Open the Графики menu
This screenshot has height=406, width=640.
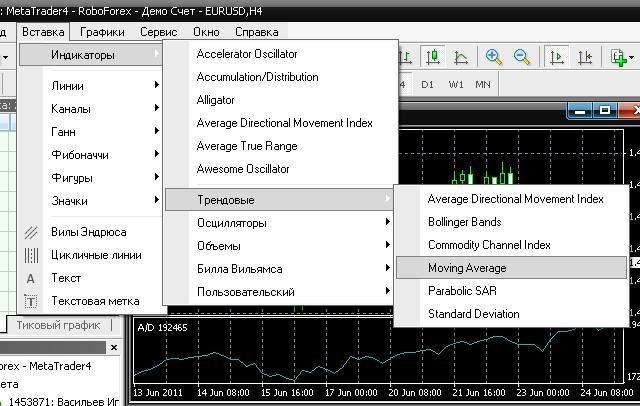click(x=102, y=31)
